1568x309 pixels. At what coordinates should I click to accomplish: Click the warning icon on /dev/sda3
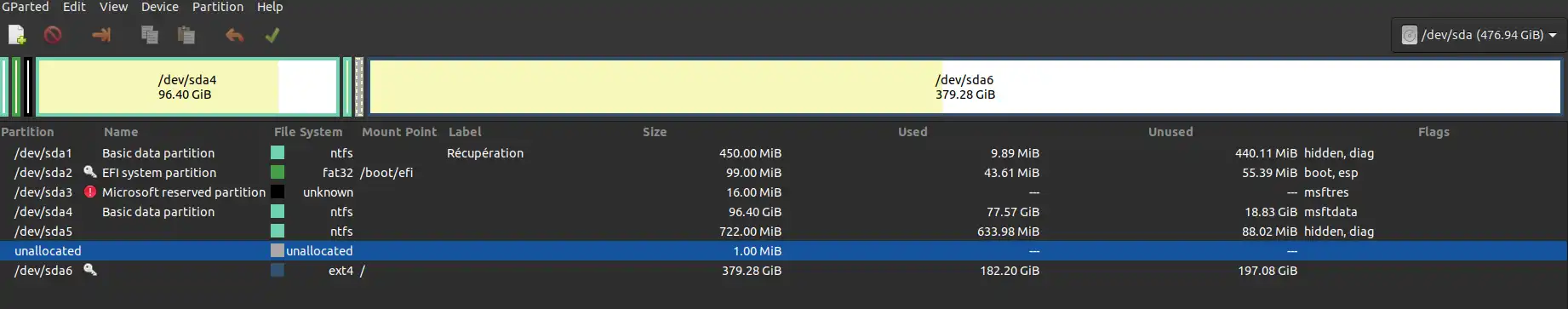pos(89,192)
